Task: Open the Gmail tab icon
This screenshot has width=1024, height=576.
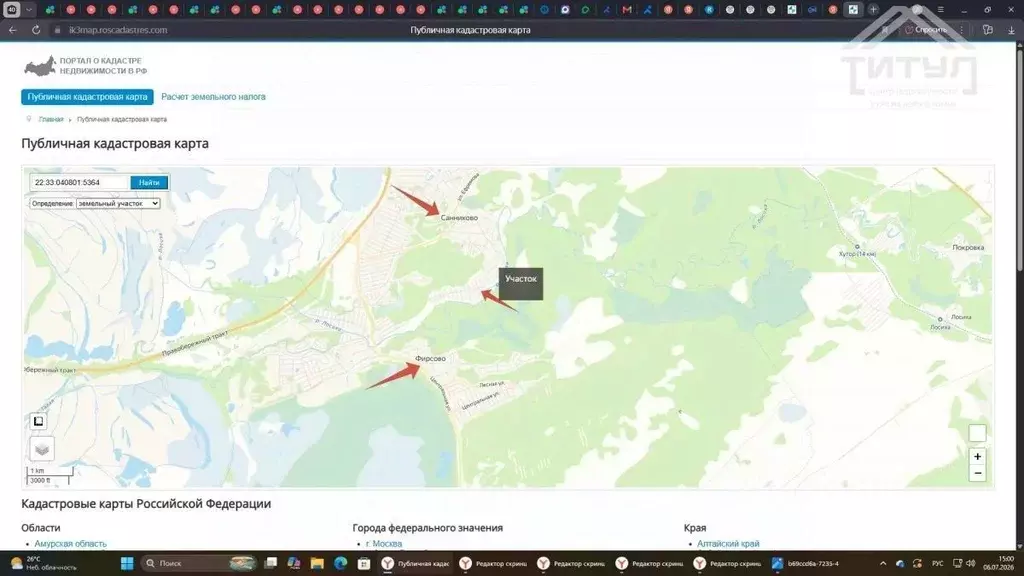Action: [x=627, y=10]
